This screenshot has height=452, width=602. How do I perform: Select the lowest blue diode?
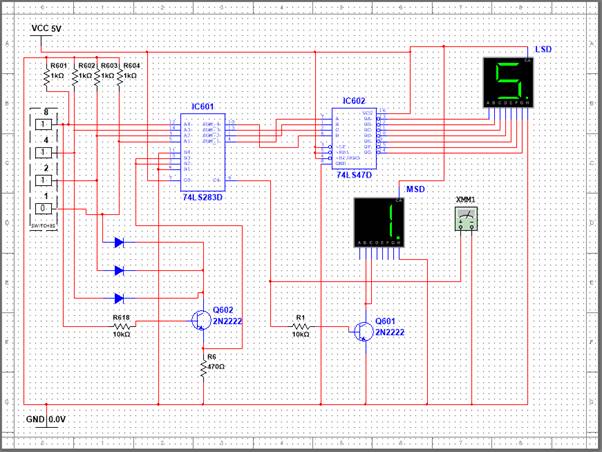[x=119, y=298]
